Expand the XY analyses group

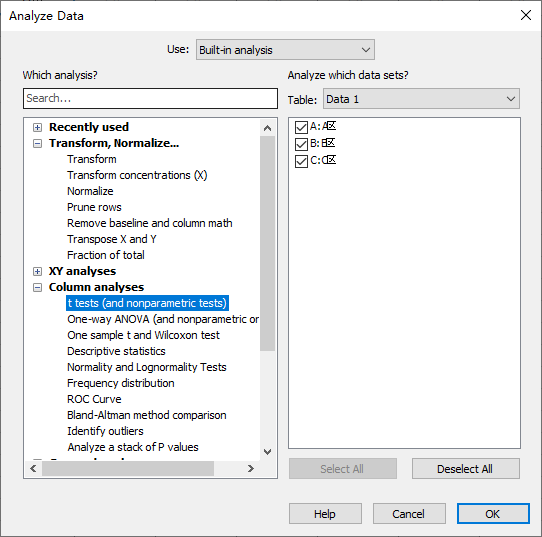point(37,271)
